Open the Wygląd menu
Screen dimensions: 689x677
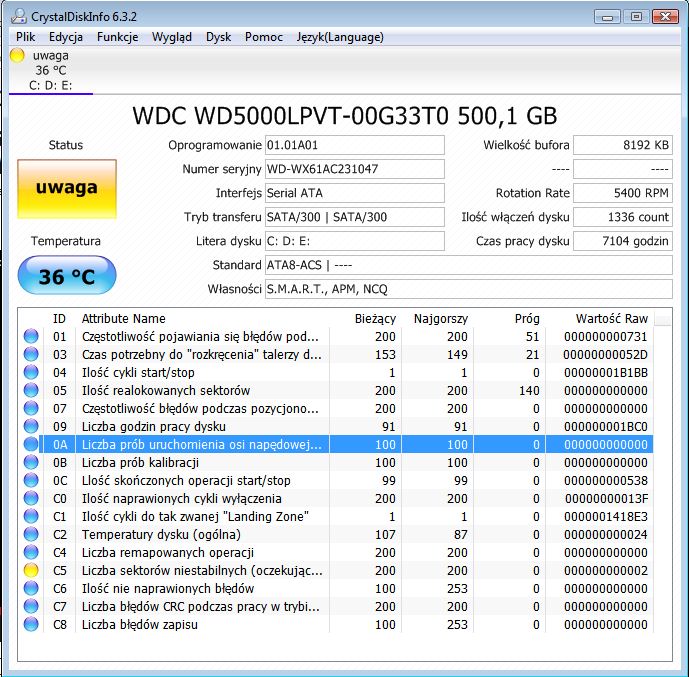(172, 37)
